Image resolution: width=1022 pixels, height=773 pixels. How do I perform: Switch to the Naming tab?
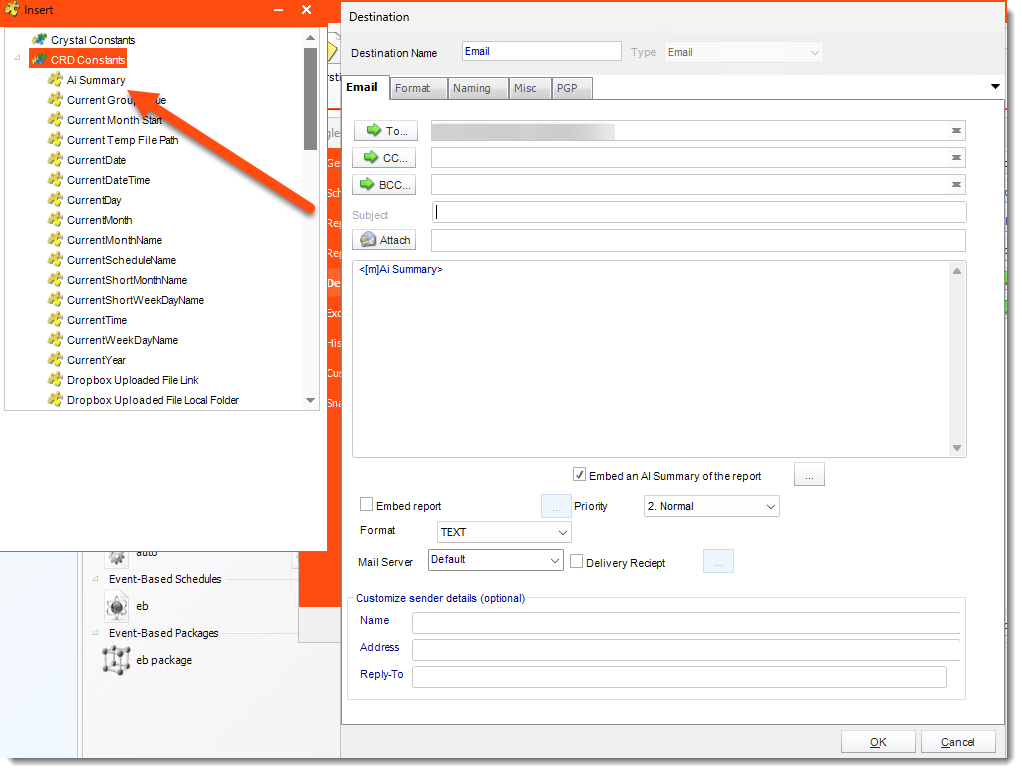click(471, 88)
